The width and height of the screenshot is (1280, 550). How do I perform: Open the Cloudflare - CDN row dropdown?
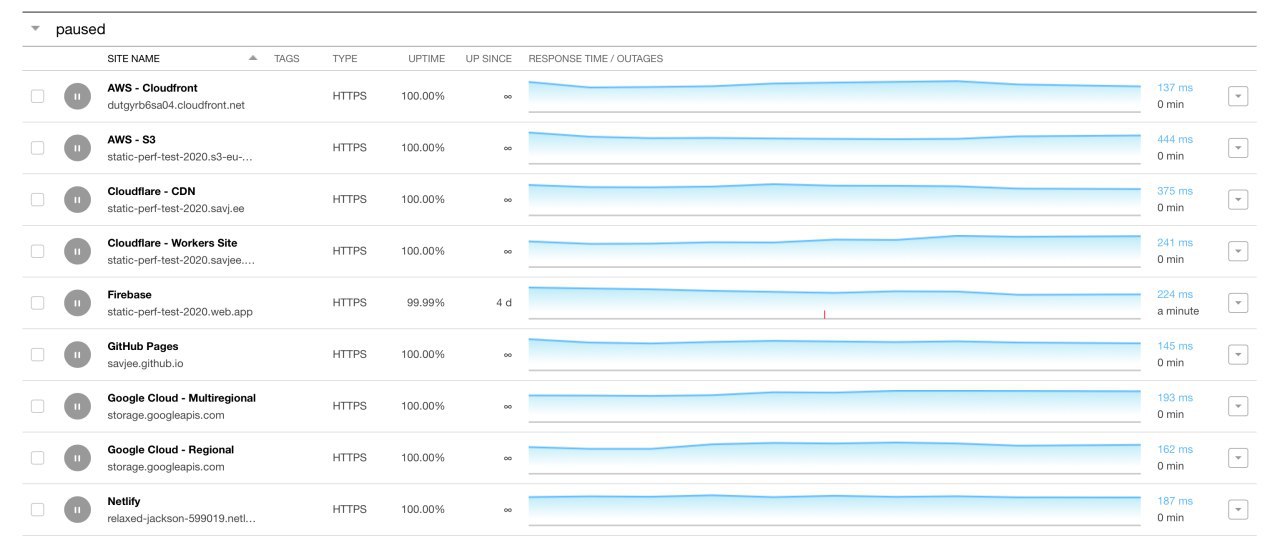point(1237,199)
